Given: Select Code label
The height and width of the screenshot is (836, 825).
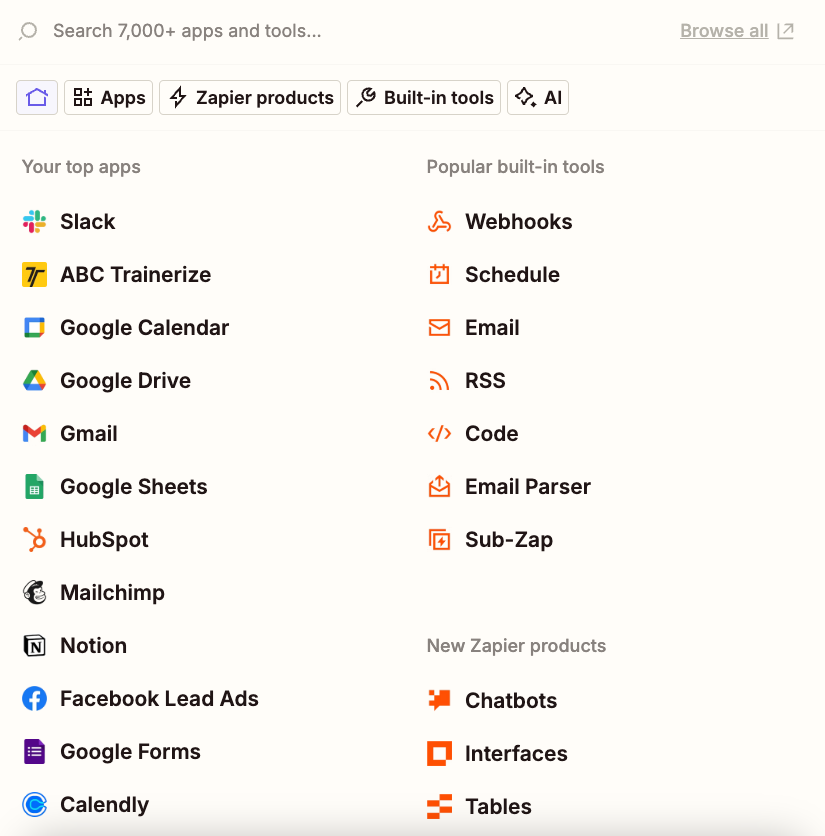Looking at the screenshot, I should [x=491, y=433].
